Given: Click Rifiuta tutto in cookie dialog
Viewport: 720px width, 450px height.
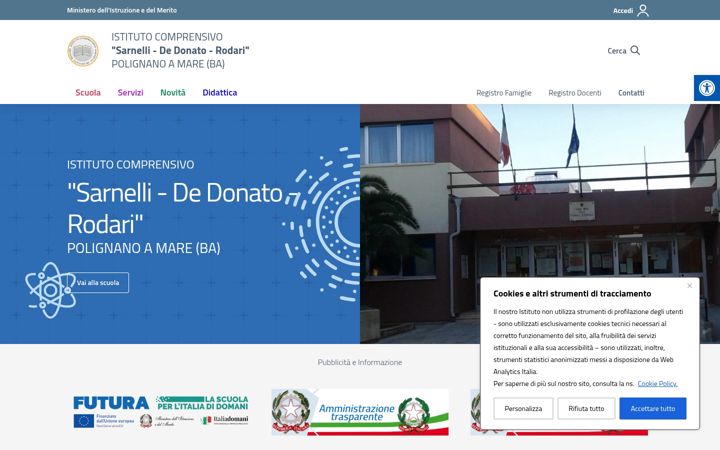Looking at the screenshot, I should pos(586,408).
